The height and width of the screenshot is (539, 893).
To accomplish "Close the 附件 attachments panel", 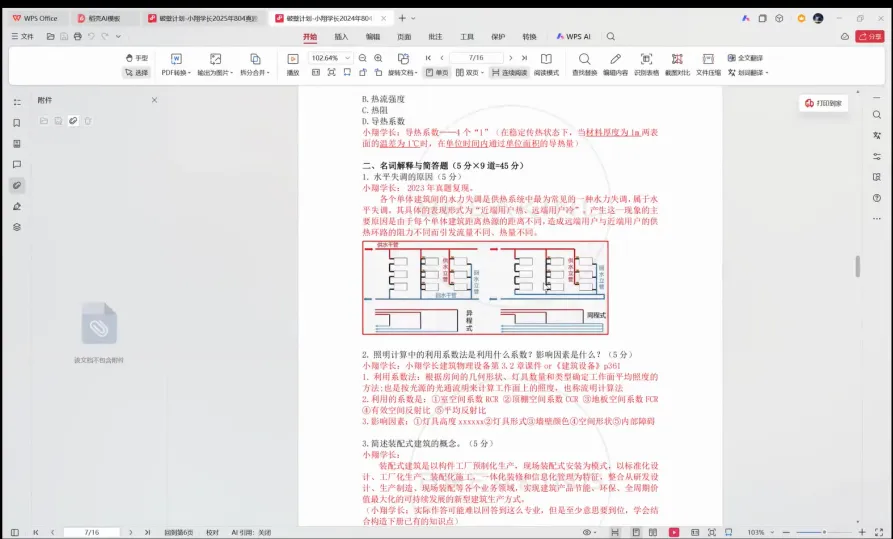I will (154, 100).
